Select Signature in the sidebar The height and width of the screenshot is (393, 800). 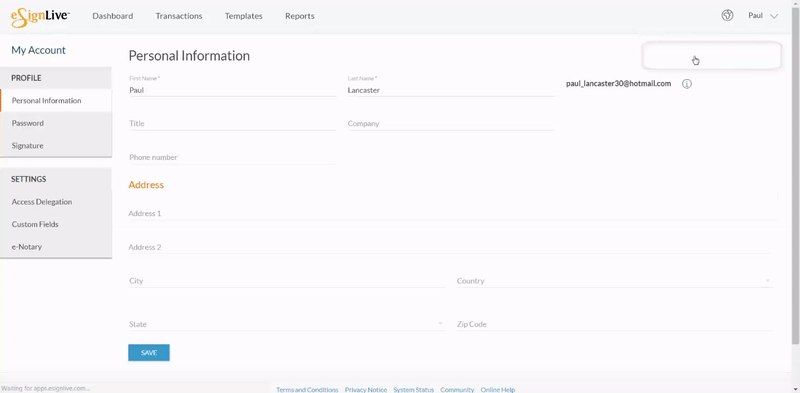(56, 145)
